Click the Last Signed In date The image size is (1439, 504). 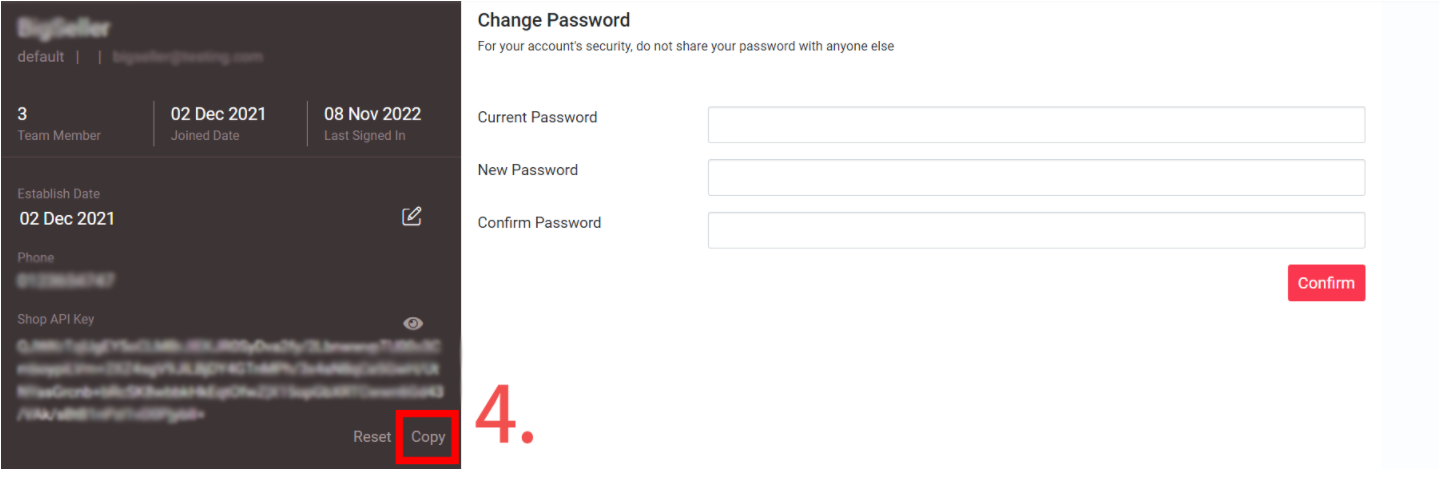pos(372,114)
